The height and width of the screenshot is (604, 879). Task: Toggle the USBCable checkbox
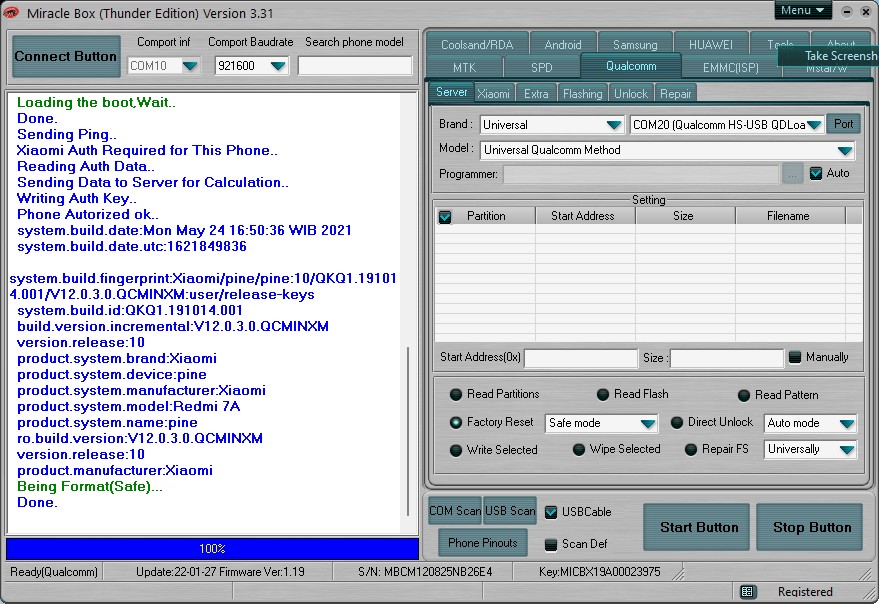(551, 511)
